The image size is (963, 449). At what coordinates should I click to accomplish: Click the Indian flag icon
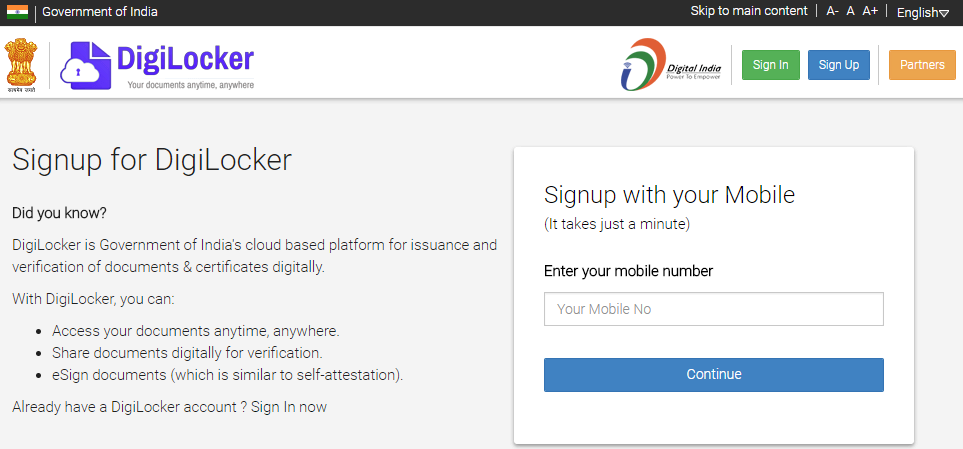click(17, 12)
